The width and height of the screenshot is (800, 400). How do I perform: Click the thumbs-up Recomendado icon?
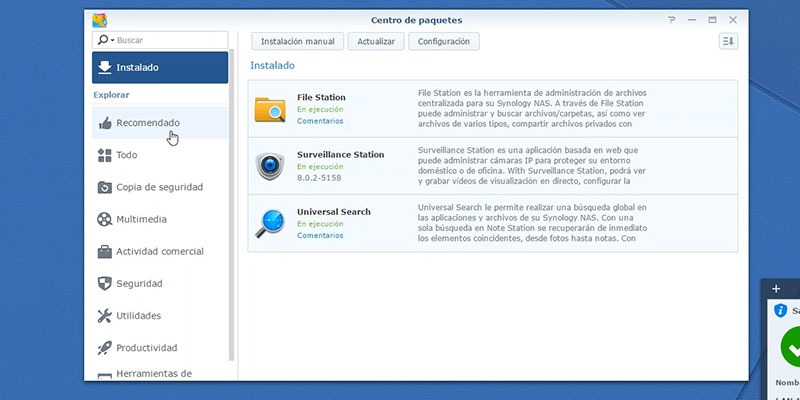point(105,123)
